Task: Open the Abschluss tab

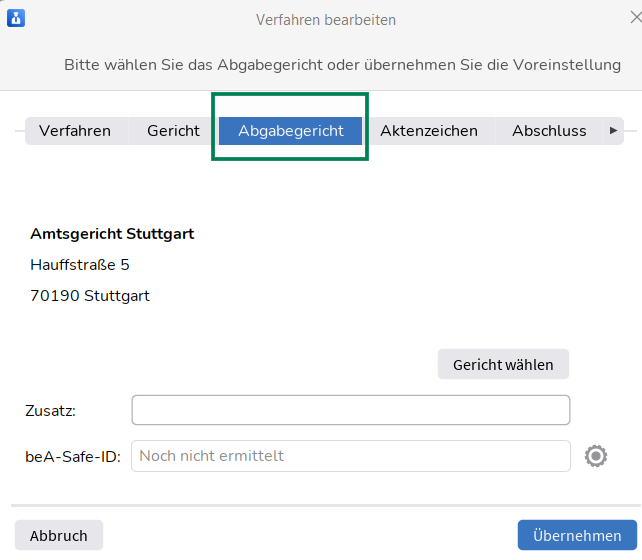Action: click(549, 131)
